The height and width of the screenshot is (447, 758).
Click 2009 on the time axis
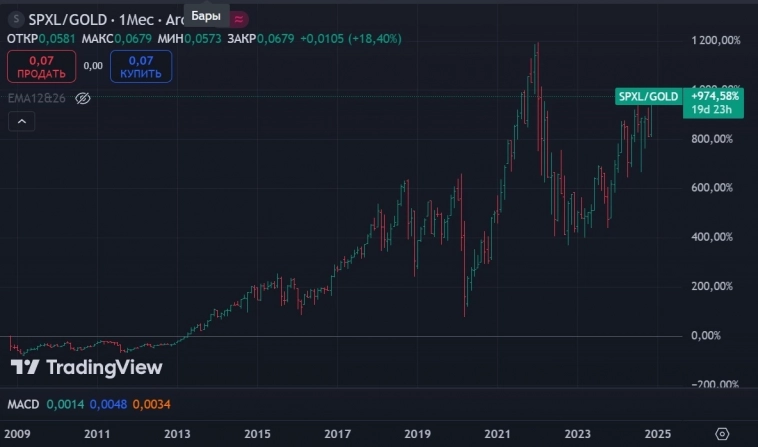click(17, 434)
